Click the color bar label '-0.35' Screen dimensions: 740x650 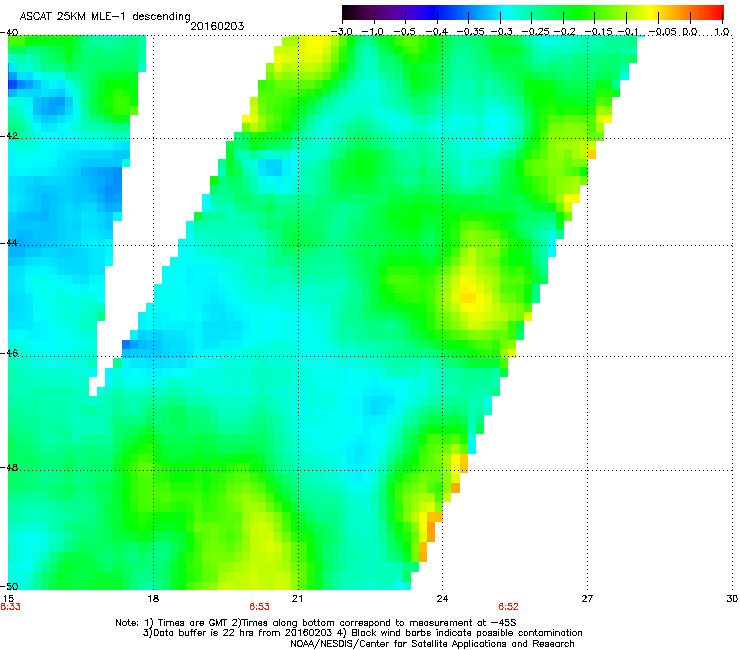470,32
